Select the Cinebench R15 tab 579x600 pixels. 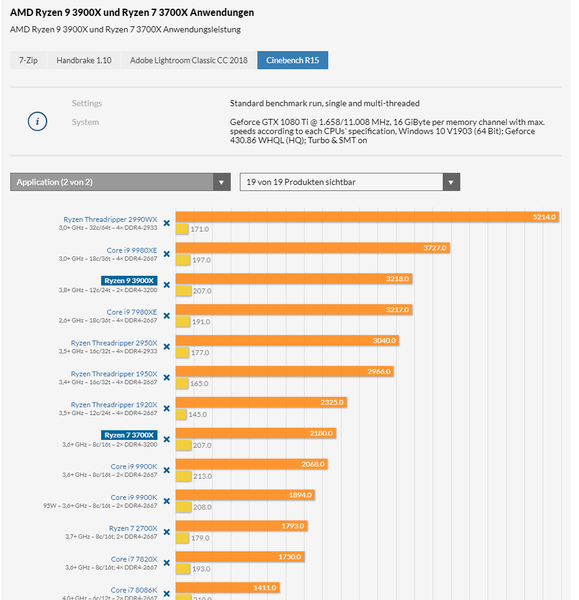point(292,60)
